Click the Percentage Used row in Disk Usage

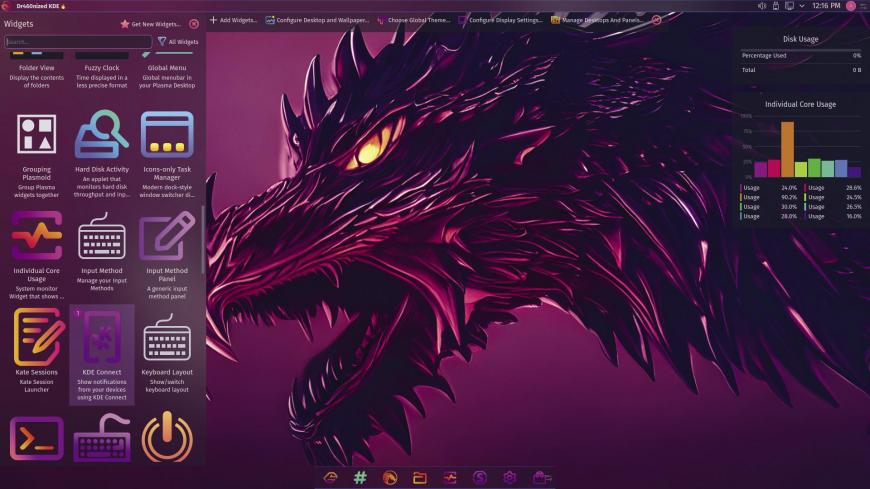(x=801, y=56)
